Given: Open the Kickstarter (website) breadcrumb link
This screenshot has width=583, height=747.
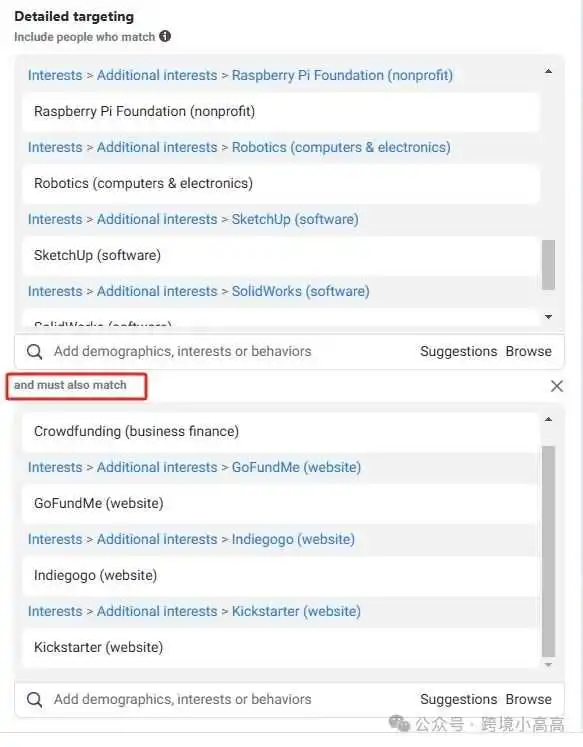Looking at the screenshot, I should (296, 611).
